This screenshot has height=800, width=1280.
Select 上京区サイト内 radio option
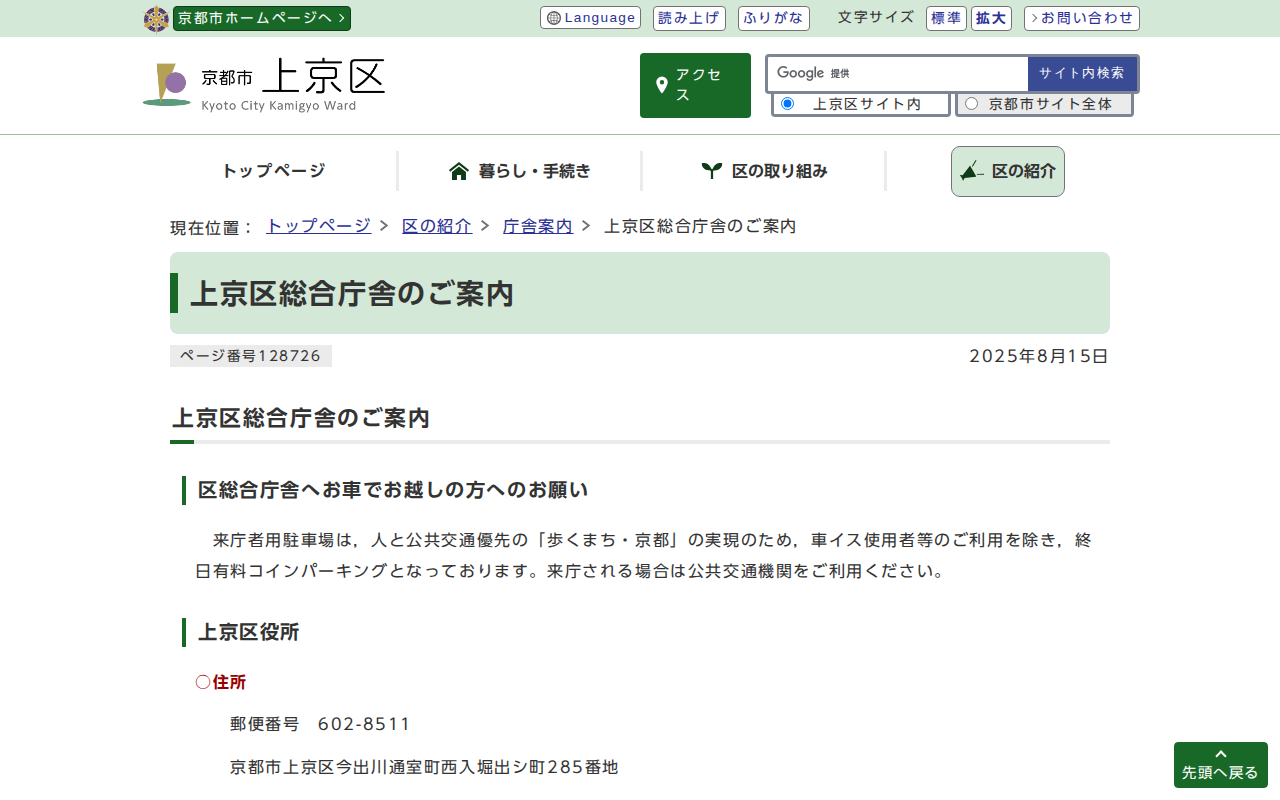tap(788, 104)
